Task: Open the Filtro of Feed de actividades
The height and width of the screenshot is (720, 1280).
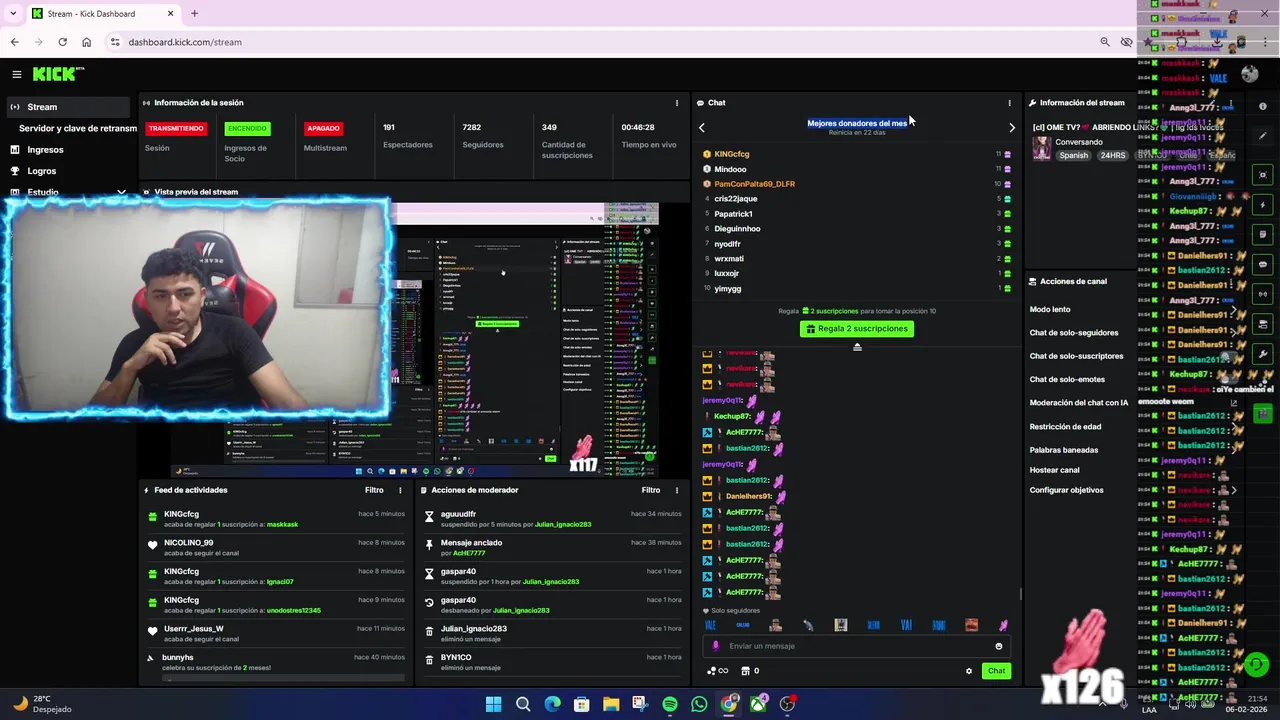Action: (x=374, y=490)
